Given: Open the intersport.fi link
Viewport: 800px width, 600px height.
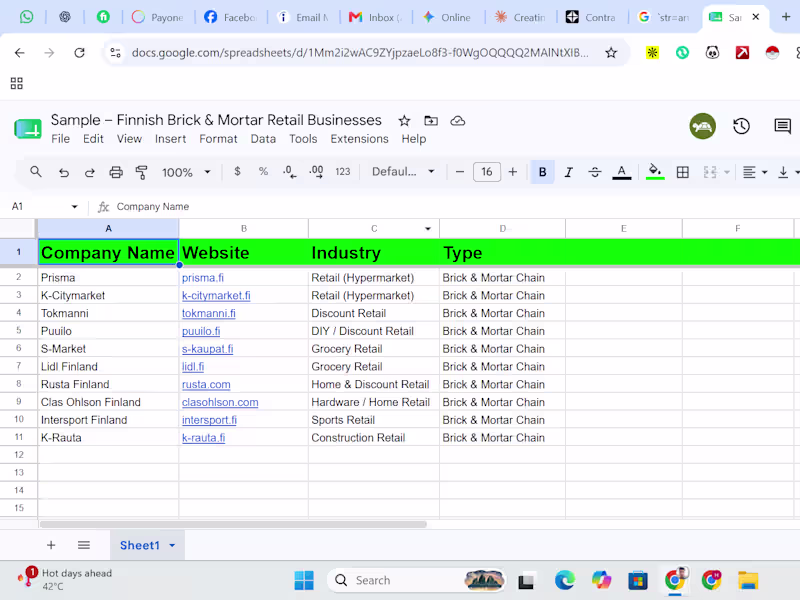Looking at the screenshot, I should (x=209, y=420).
